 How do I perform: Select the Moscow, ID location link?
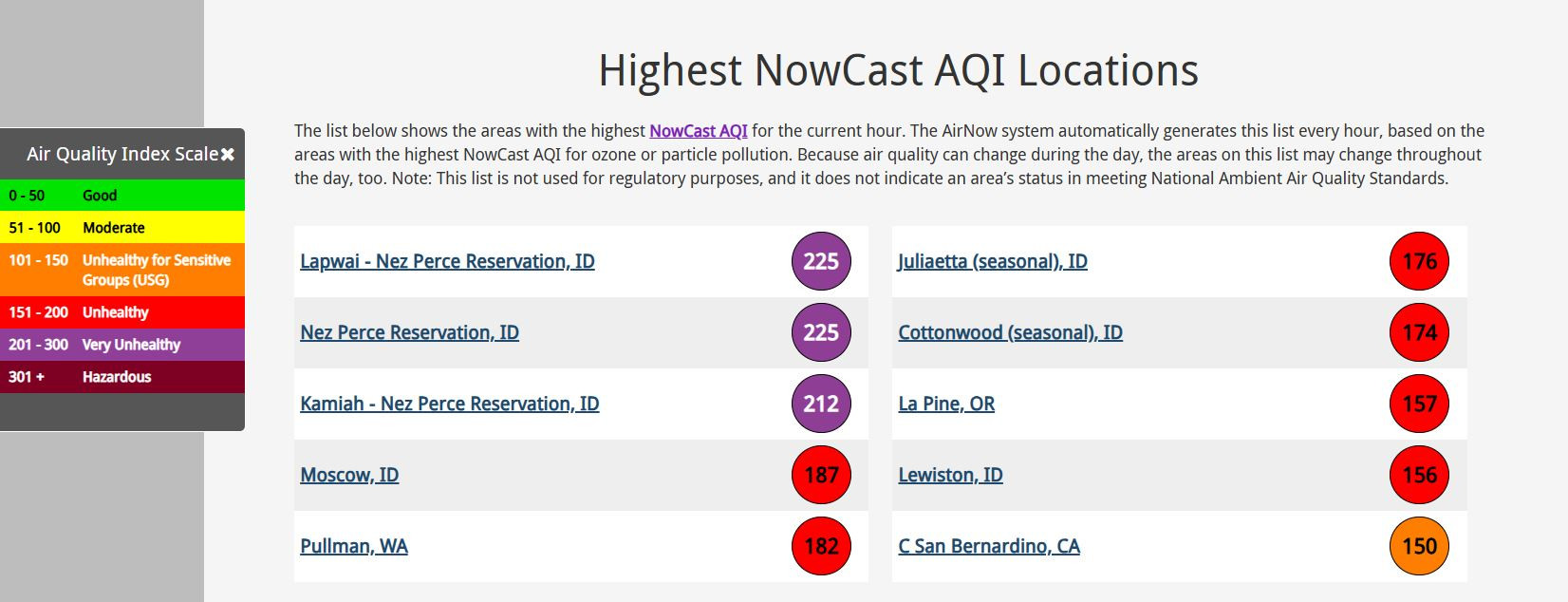pos(349,475)
